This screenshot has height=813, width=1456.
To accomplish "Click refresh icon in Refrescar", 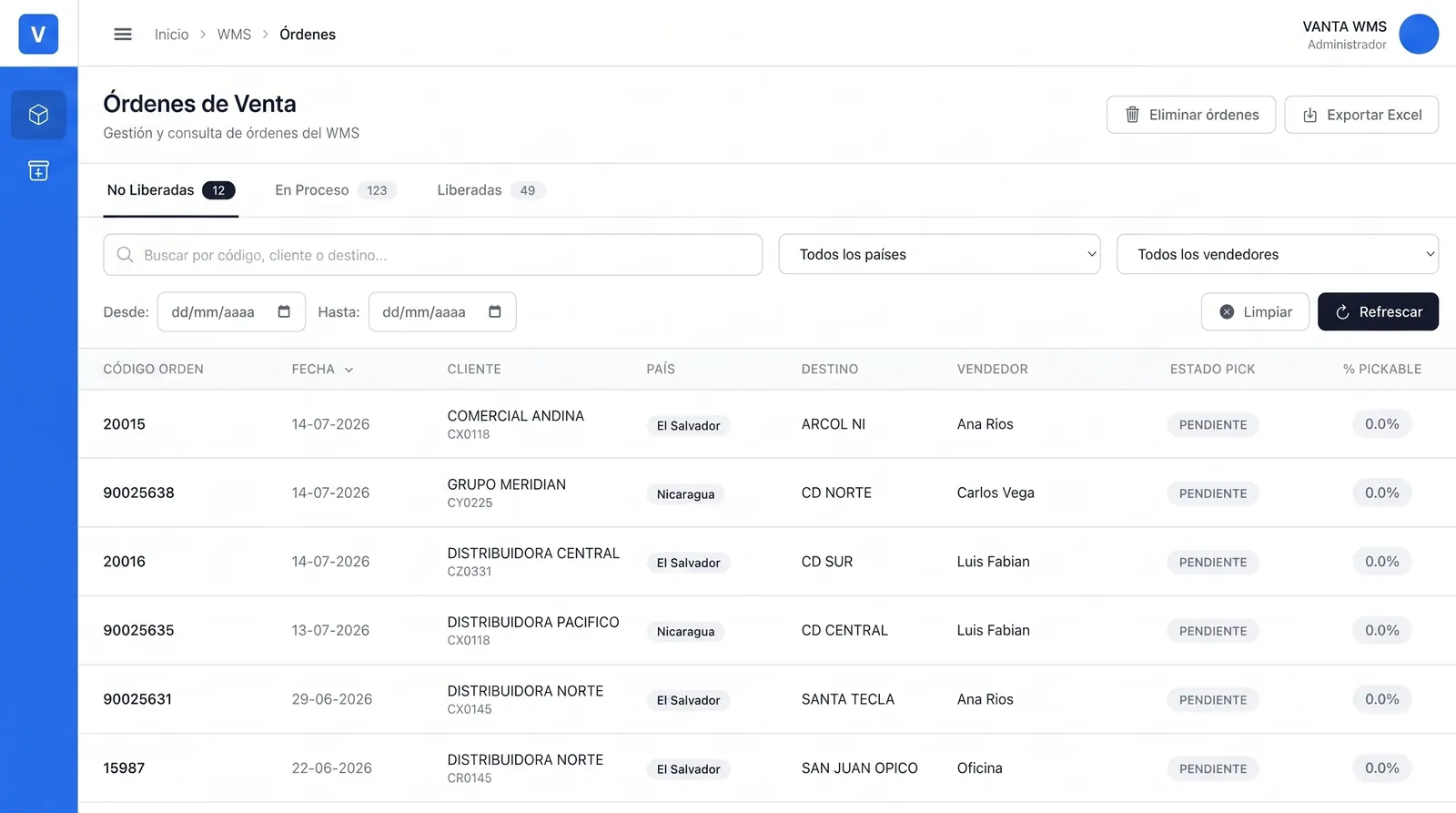I will (1342, 312).
